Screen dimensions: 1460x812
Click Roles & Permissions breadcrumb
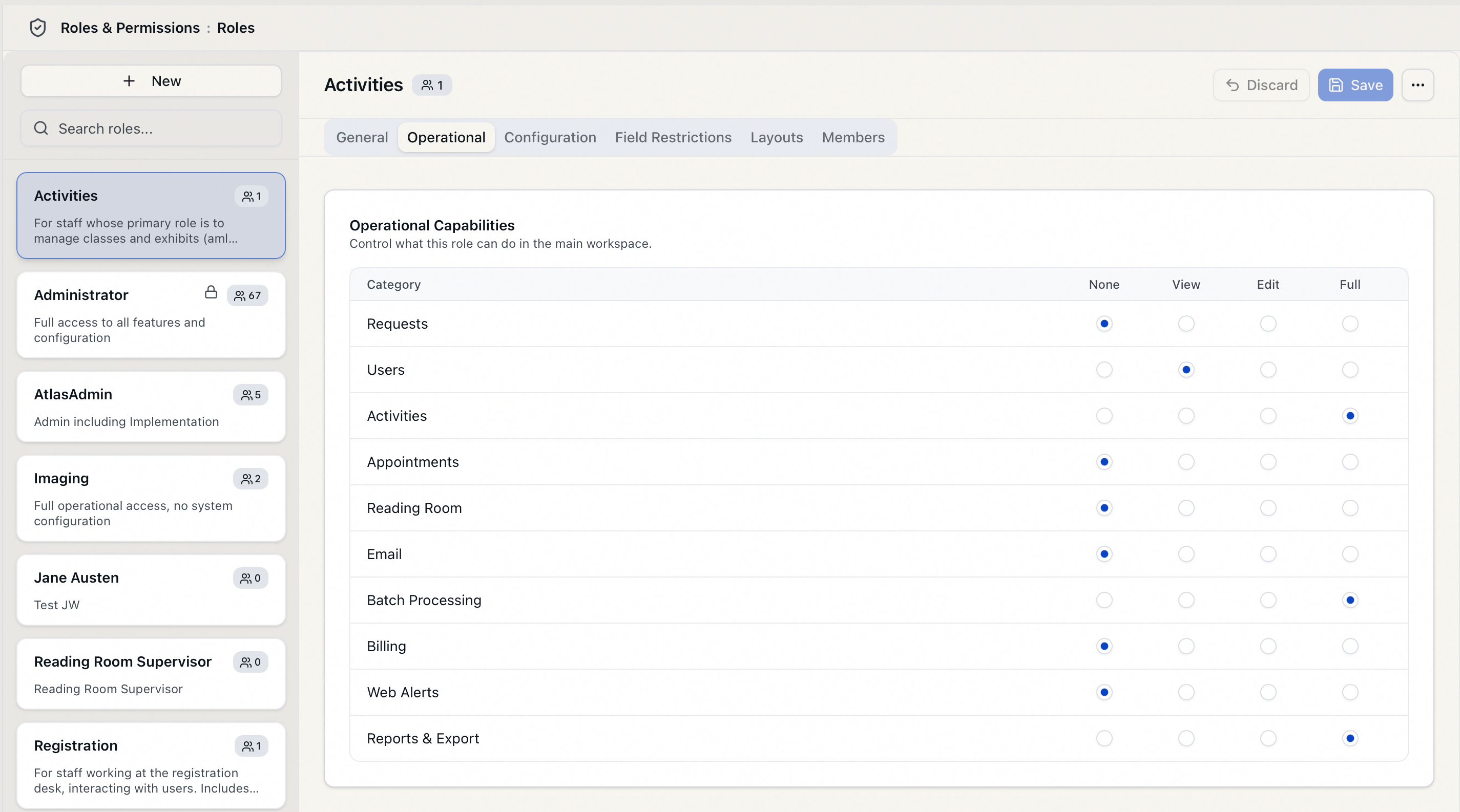tap(130, 28)
